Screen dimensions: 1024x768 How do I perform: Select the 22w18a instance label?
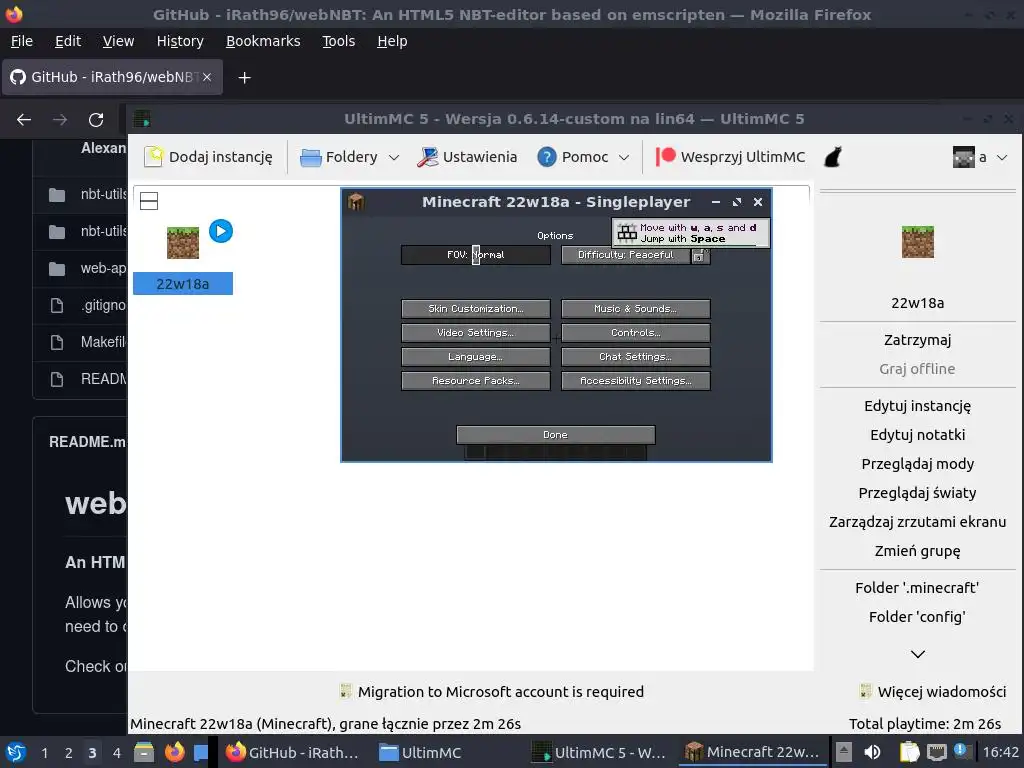pos(183,284)
